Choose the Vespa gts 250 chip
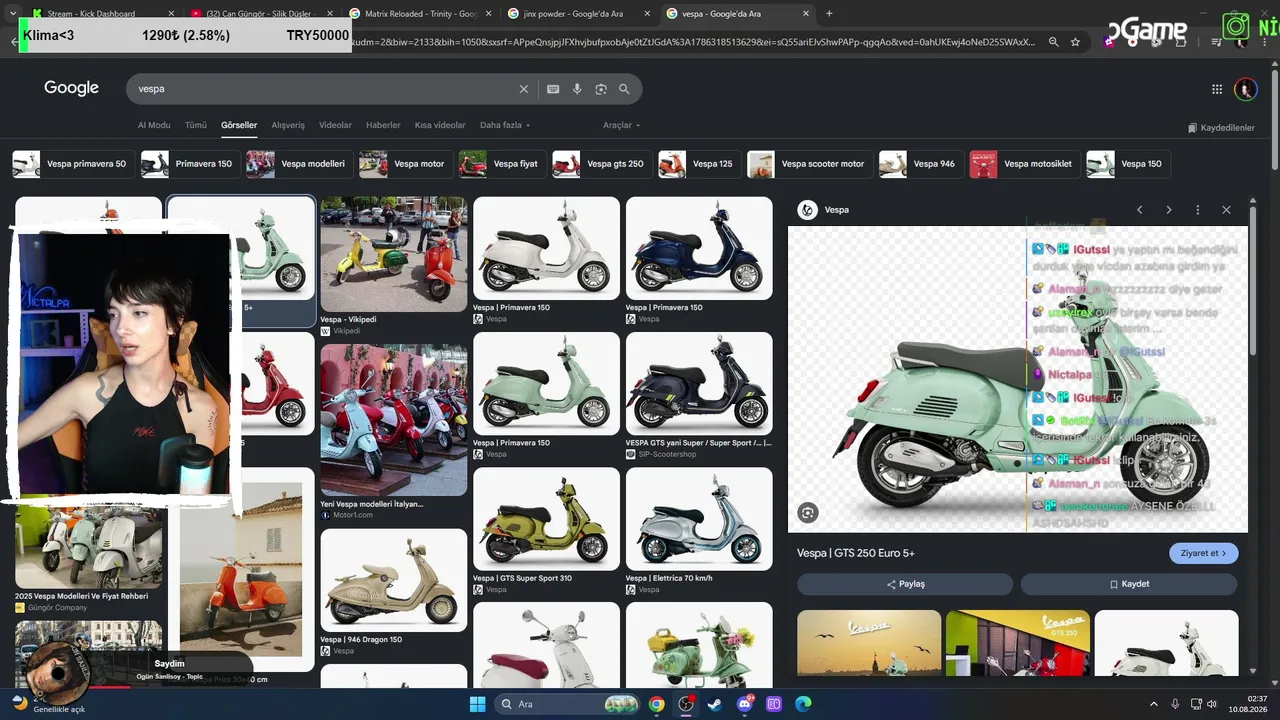This screenshot has width=1280, height=720. [x=601, y=164]
